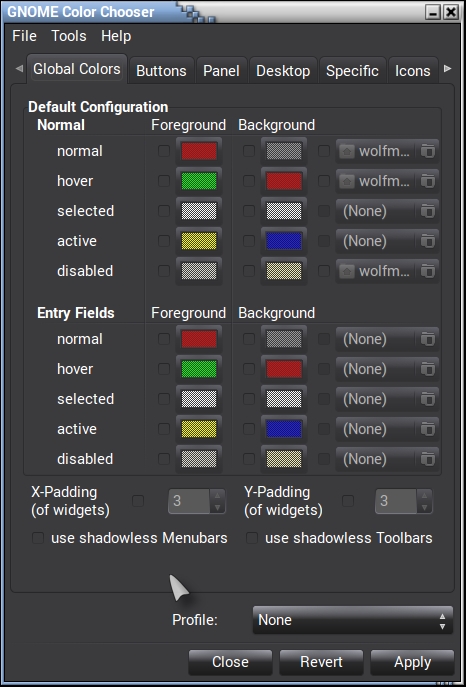Switch to the Buttons tab
466x687 pixels.
coord(161,71)
